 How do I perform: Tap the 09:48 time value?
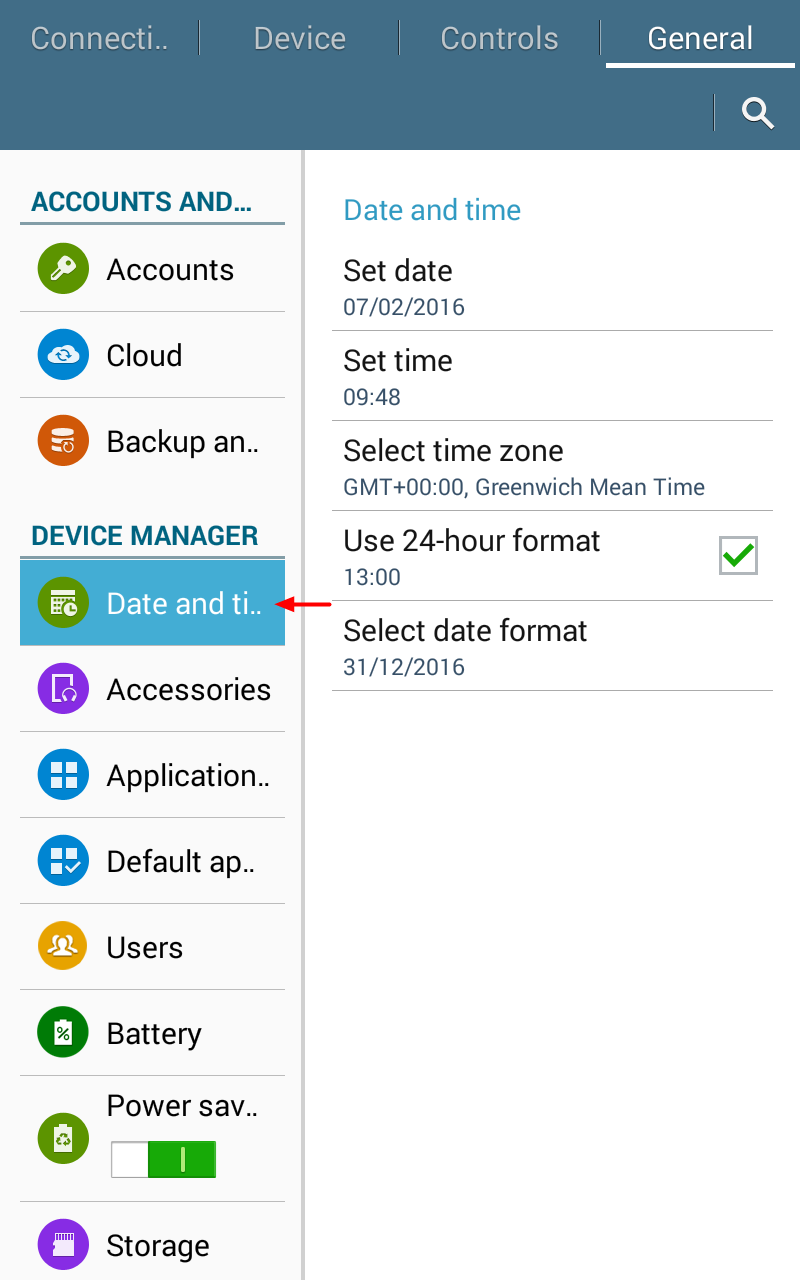[x=372, y=397]
